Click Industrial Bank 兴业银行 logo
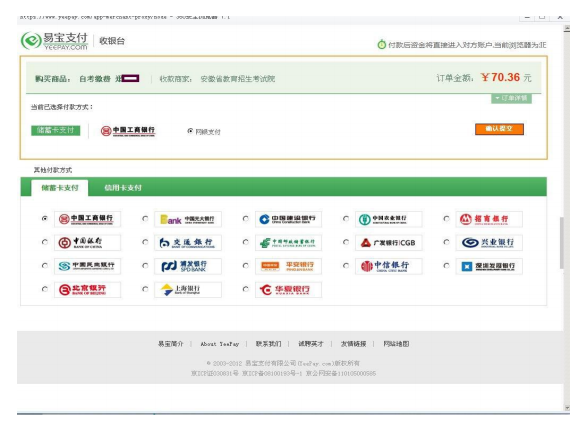The height and width of the screenshot is (434, 579). coord(489,243)
